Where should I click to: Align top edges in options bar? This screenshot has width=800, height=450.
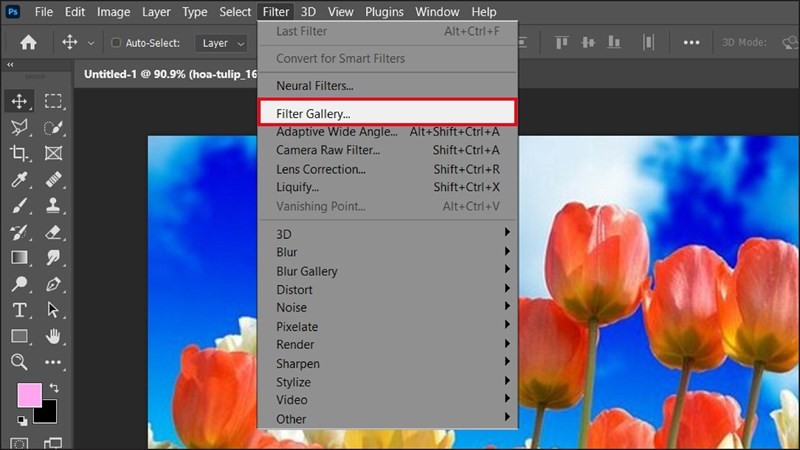[562, 42]
